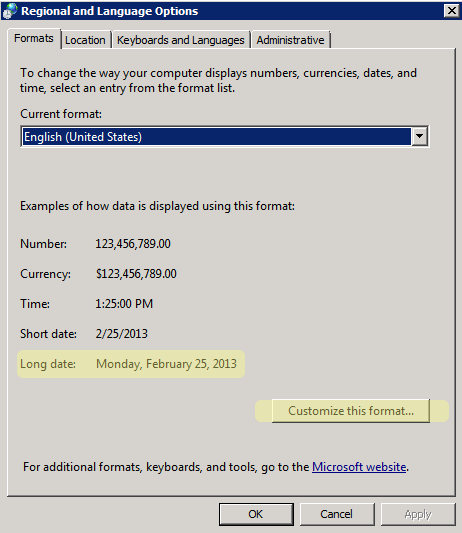Image resolution: width=462 pixels, height=533 pixels.
Task: Click the Time example 1:25:00 PM
Action: click(x=124, y=304)
